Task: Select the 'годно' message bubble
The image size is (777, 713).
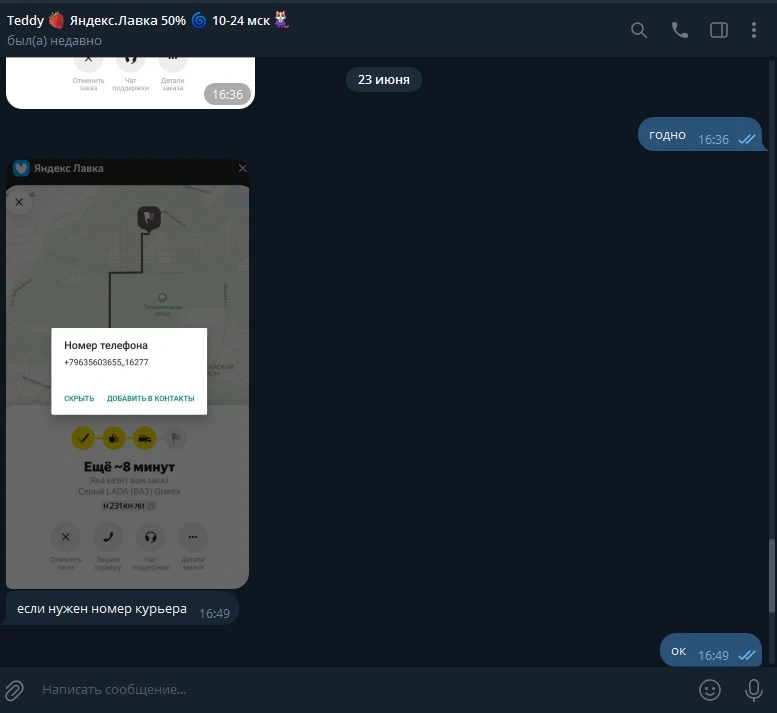Action: pos(700,135)
